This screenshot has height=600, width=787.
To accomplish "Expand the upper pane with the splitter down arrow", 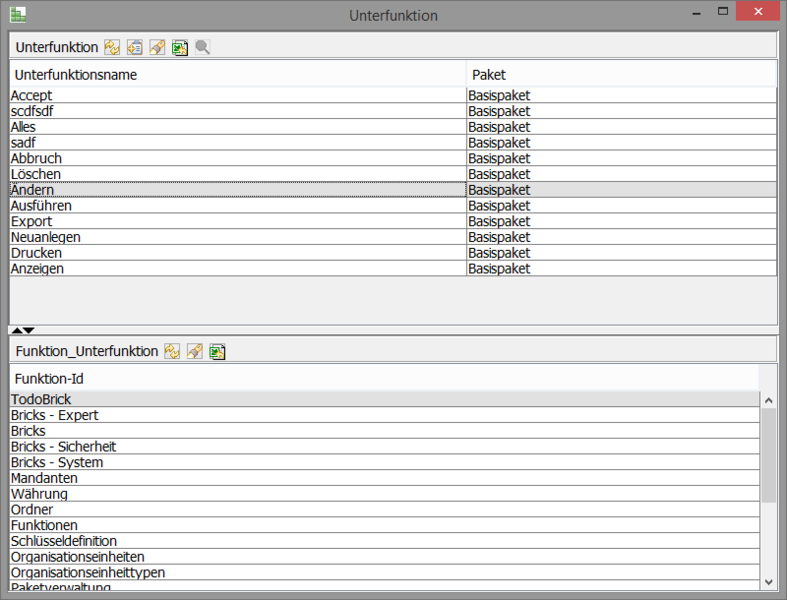I will pyautogui.click(x=29, y=329).
